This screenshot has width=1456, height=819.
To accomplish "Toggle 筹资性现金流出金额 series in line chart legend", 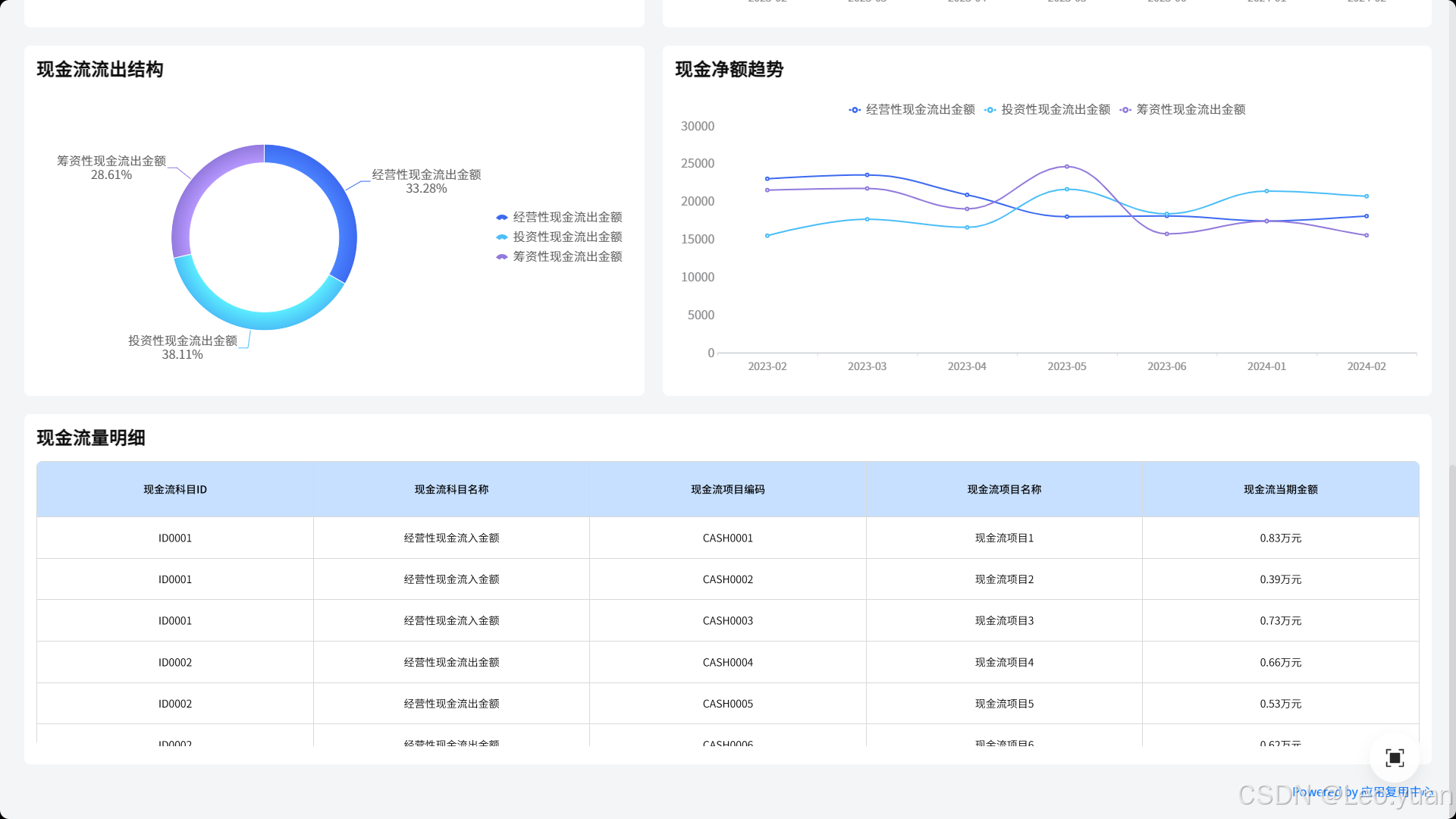I will 1183,110.
